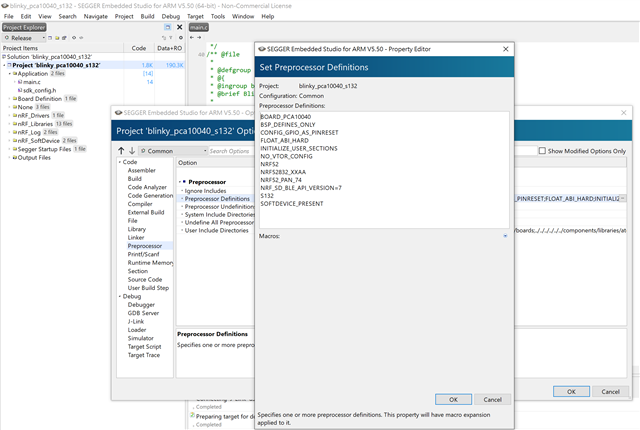Viewport: 640px width, 430px height.
Task: Click the new folder icon in Project Explorer toolbar
Action: click(57, 38)
